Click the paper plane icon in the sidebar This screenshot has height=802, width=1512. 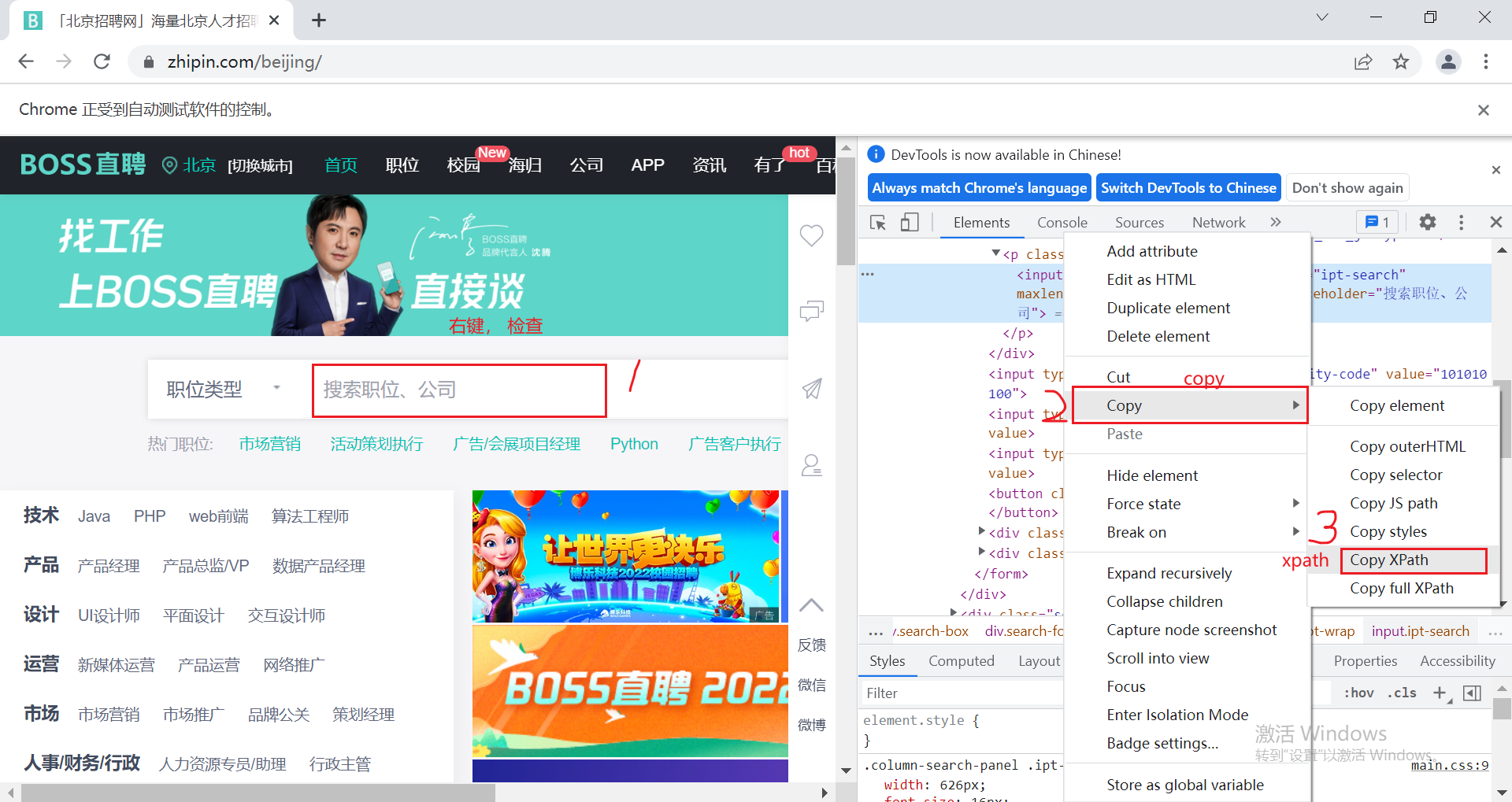[x=812, y=388]
